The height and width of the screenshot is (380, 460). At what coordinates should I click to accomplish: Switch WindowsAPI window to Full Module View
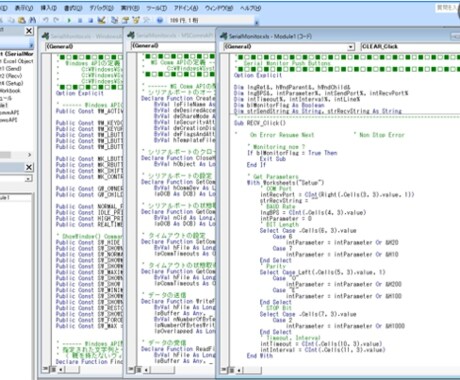click(x=53, y=369)
